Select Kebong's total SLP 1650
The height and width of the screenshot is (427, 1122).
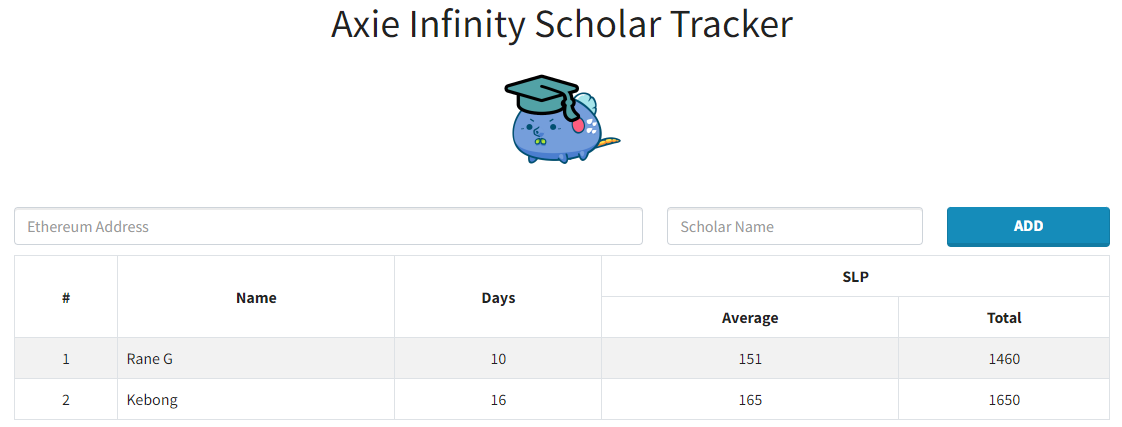coord(1004,400)
